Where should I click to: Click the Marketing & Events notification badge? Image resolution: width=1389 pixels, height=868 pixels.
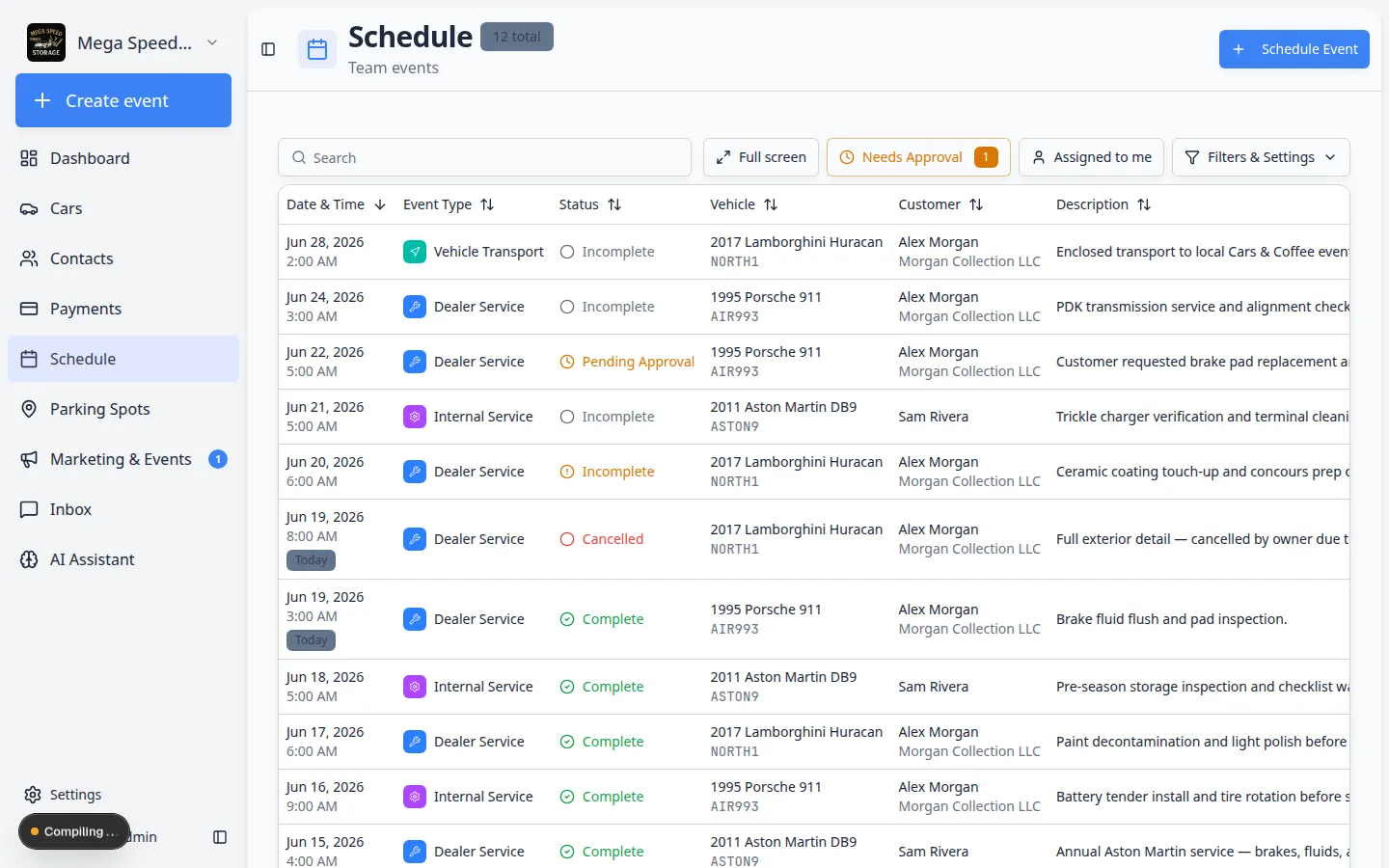click(218, 459)
